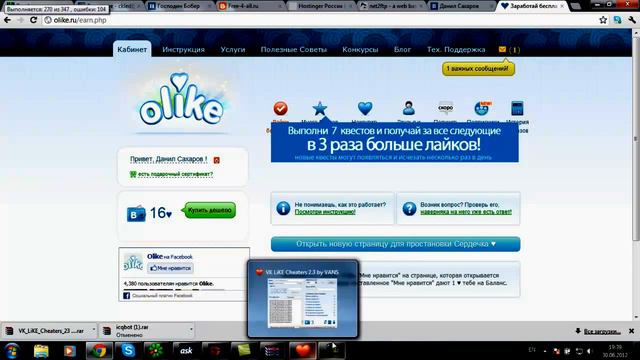Click the ask taskbar icon
Viewport: 640px width, 360px height.
pyautogui.click(x=186, y=351)
